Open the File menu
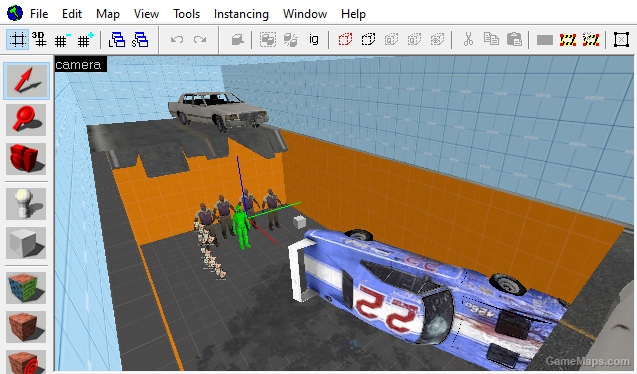This screenshot has width=637, height=374. tap(39, 14)
